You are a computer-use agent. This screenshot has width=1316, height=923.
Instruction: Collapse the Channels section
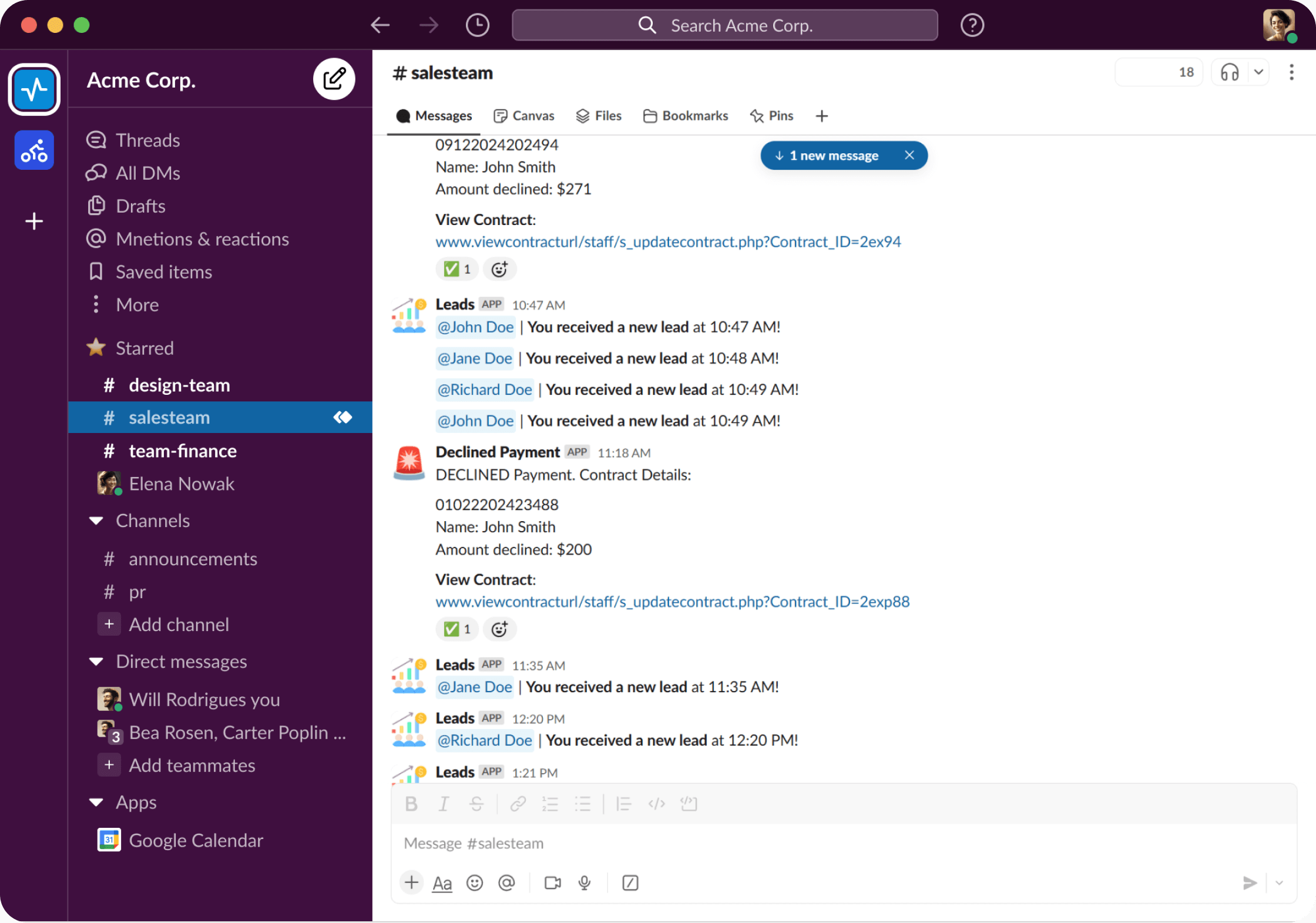(x=96, y=521)
